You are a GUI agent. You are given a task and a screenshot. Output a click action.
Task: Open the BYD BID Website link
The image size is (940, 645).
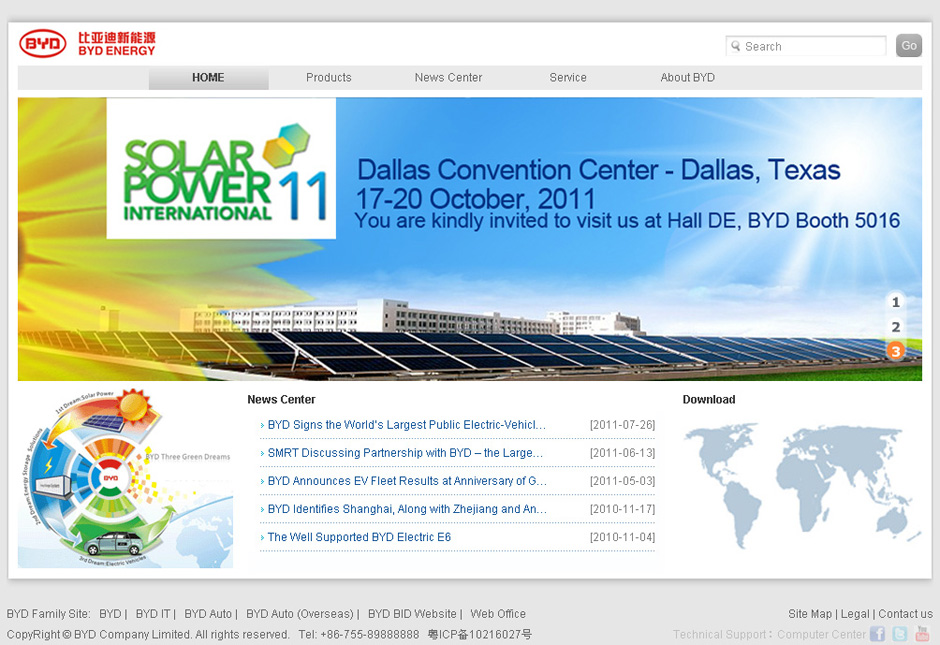point(412,614)
